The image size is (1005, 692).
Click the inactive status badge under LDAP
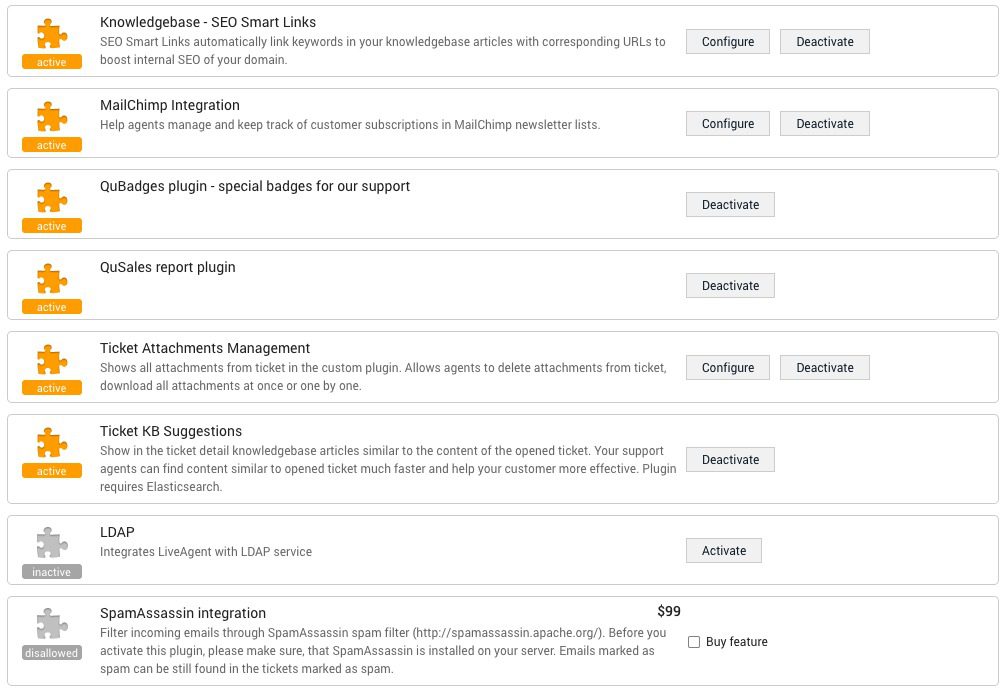tap(52, 572)
